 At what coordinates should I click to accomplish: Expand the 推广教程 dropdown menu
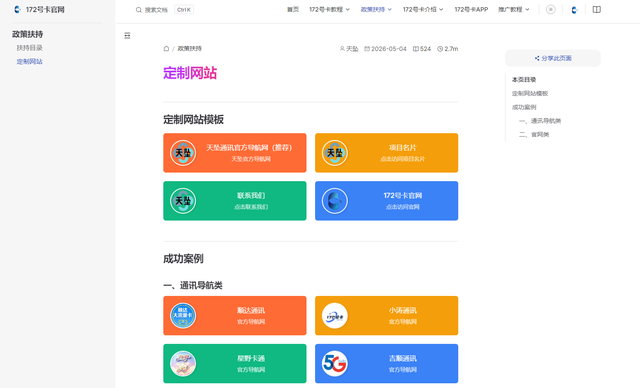[x=513, y=9]
